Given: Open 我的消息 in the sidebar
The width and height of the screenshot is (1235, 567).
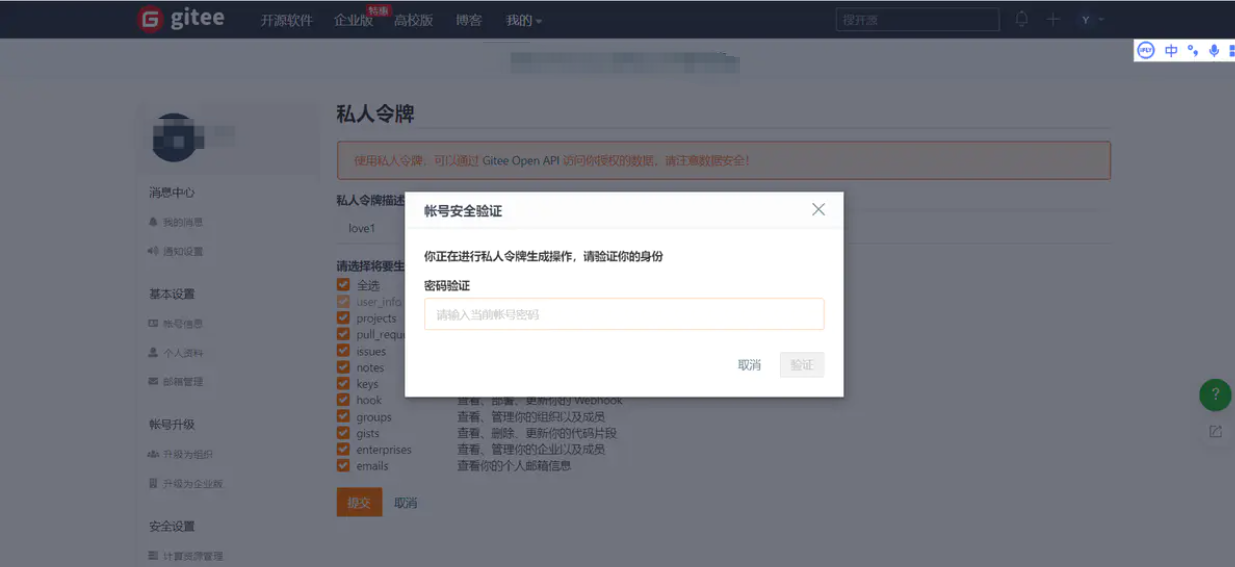Looking at the screenshot, I should [x=176, y=222].
